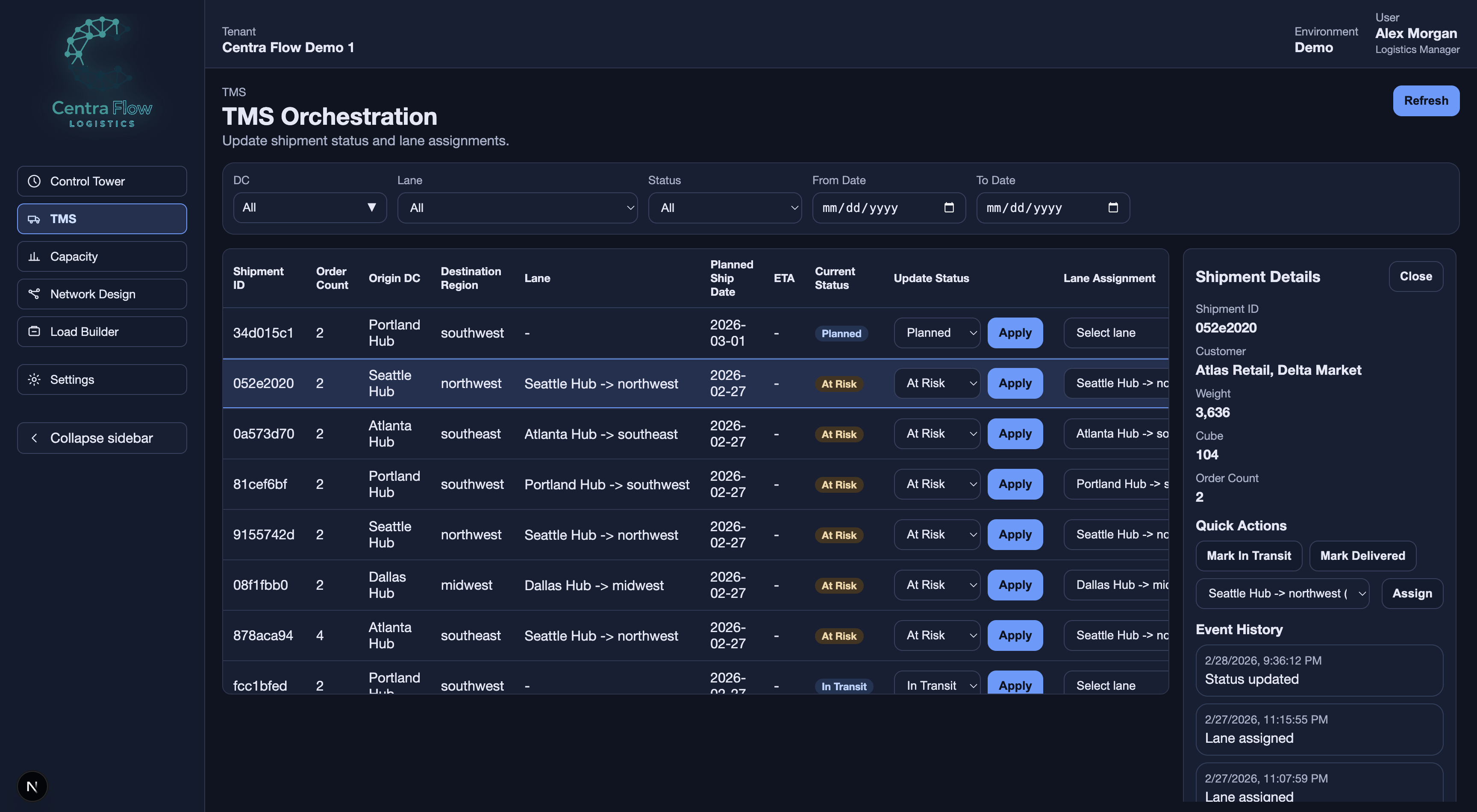
Task: Click the Control Tower clock icon
Action: 34,181
